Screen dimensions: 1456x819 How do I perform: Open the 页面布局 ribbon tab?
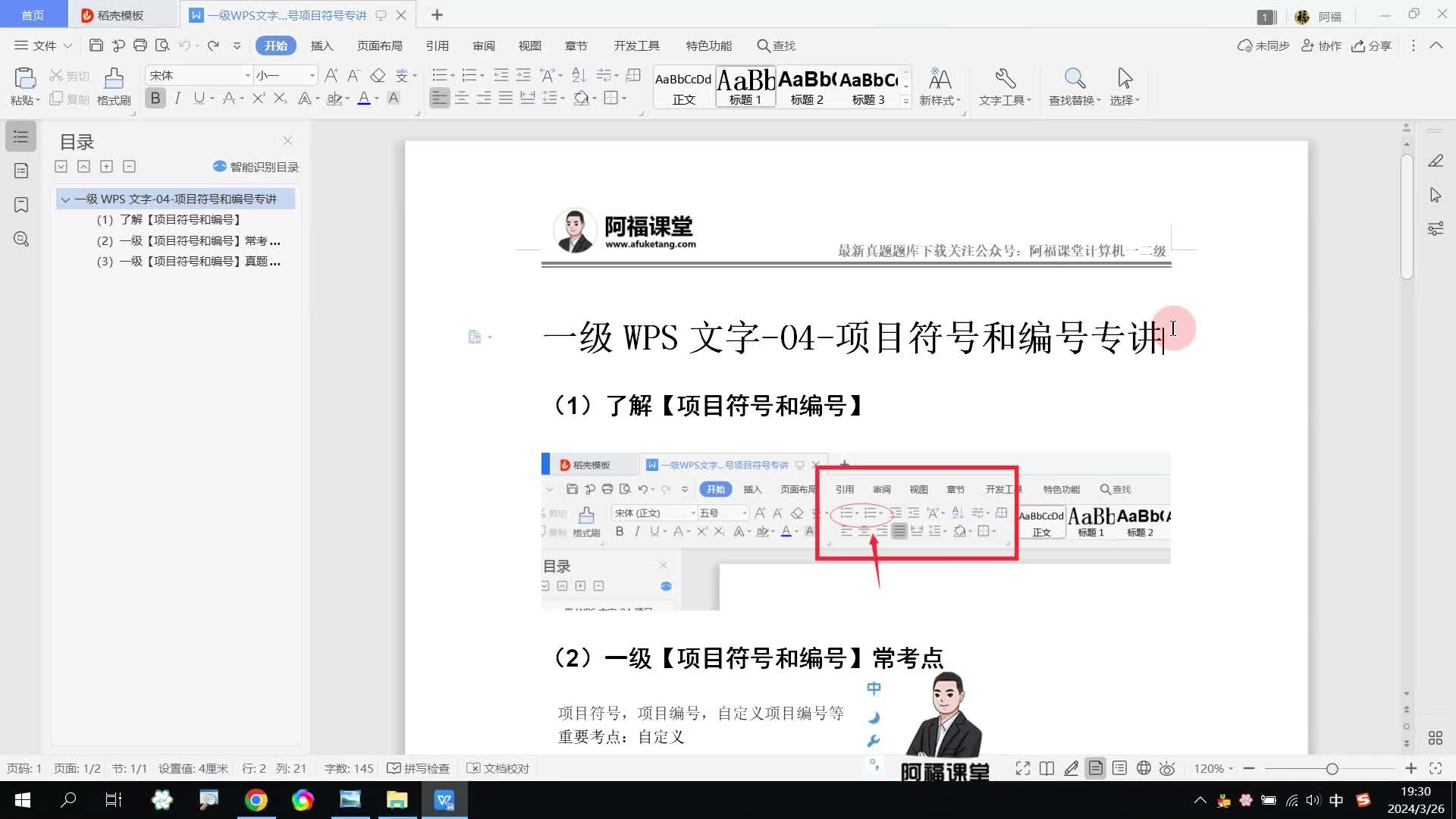point(379,45)
